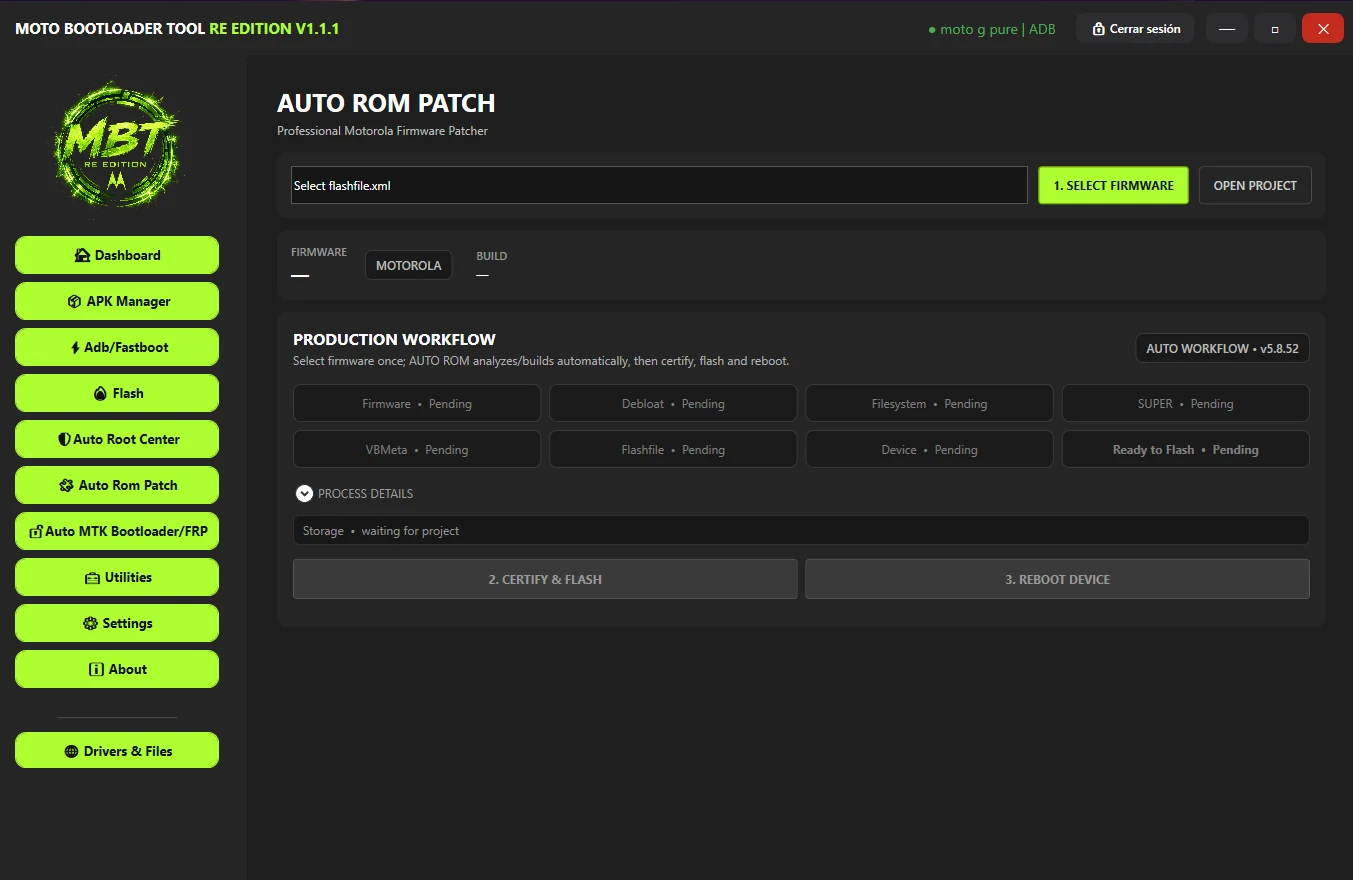
Task: Minimize the application window
Action: point(1227,29)
